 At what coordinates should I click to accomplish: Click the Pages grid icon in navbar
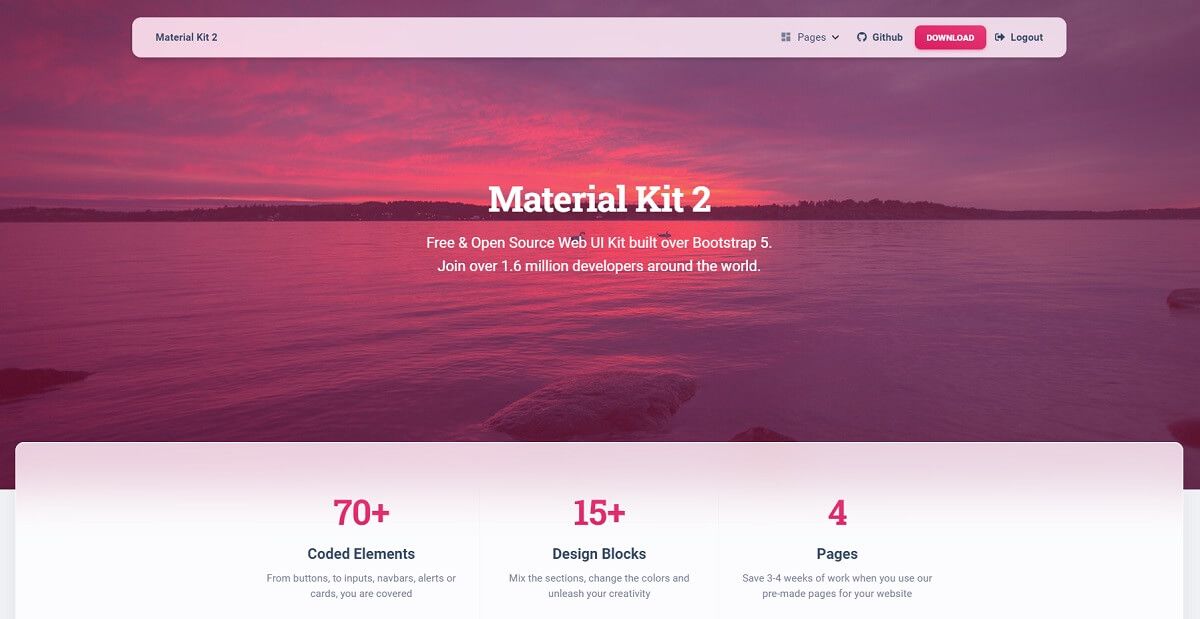tap(786, 37)
